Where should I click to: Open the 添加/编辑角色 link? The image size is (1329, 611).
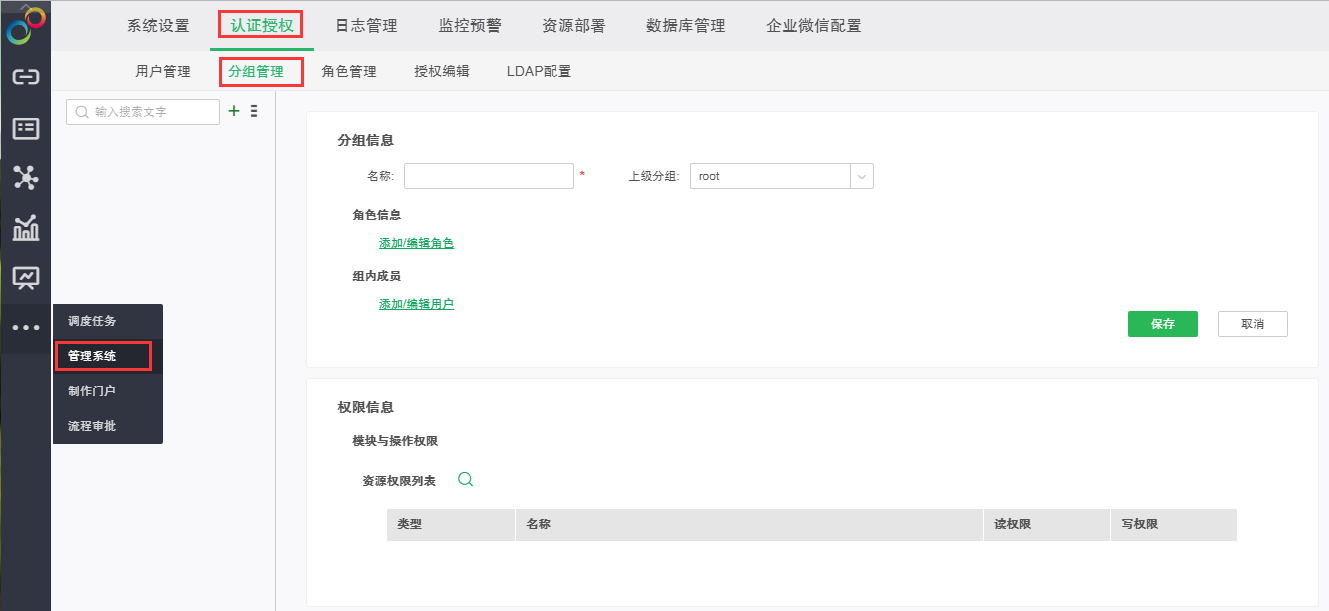click(x=416, y=243)
